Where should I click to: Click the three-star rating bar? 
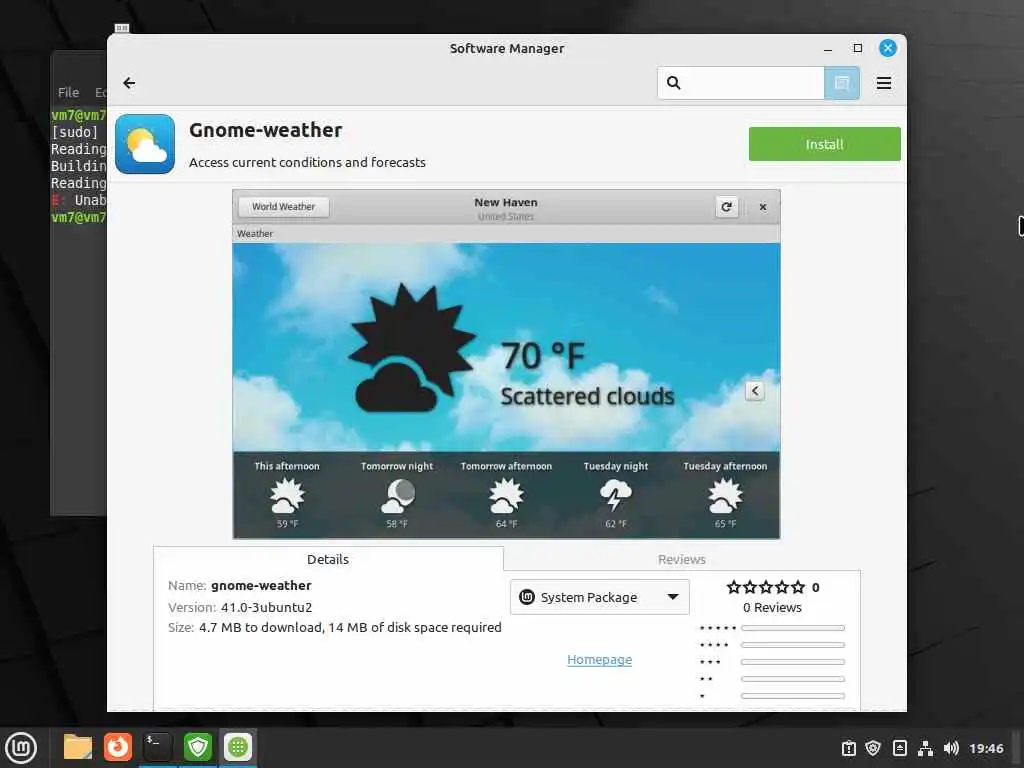click(793, 662)
